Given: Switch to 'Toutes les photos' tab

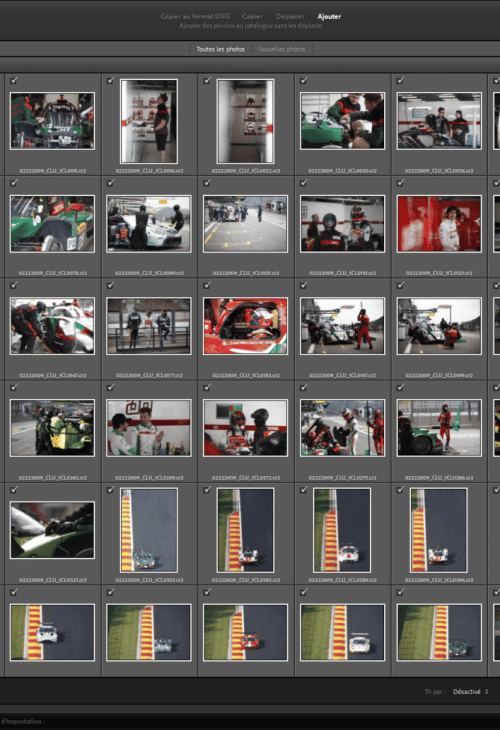Looking at the screenshot, I should pyautogui.click(x=221, y=49).
